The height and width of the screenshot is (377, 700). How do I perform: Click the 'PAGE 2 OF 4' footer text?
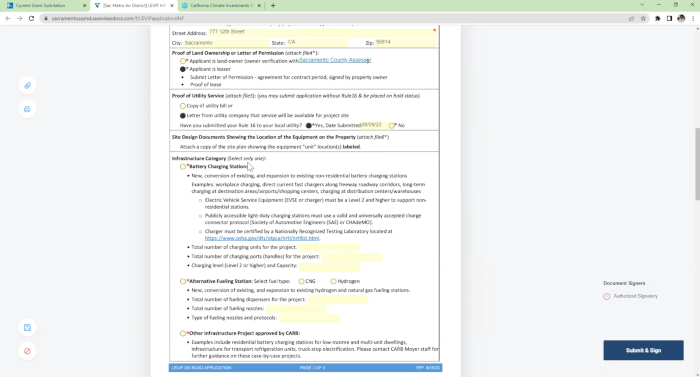click(x=312, y=368)
